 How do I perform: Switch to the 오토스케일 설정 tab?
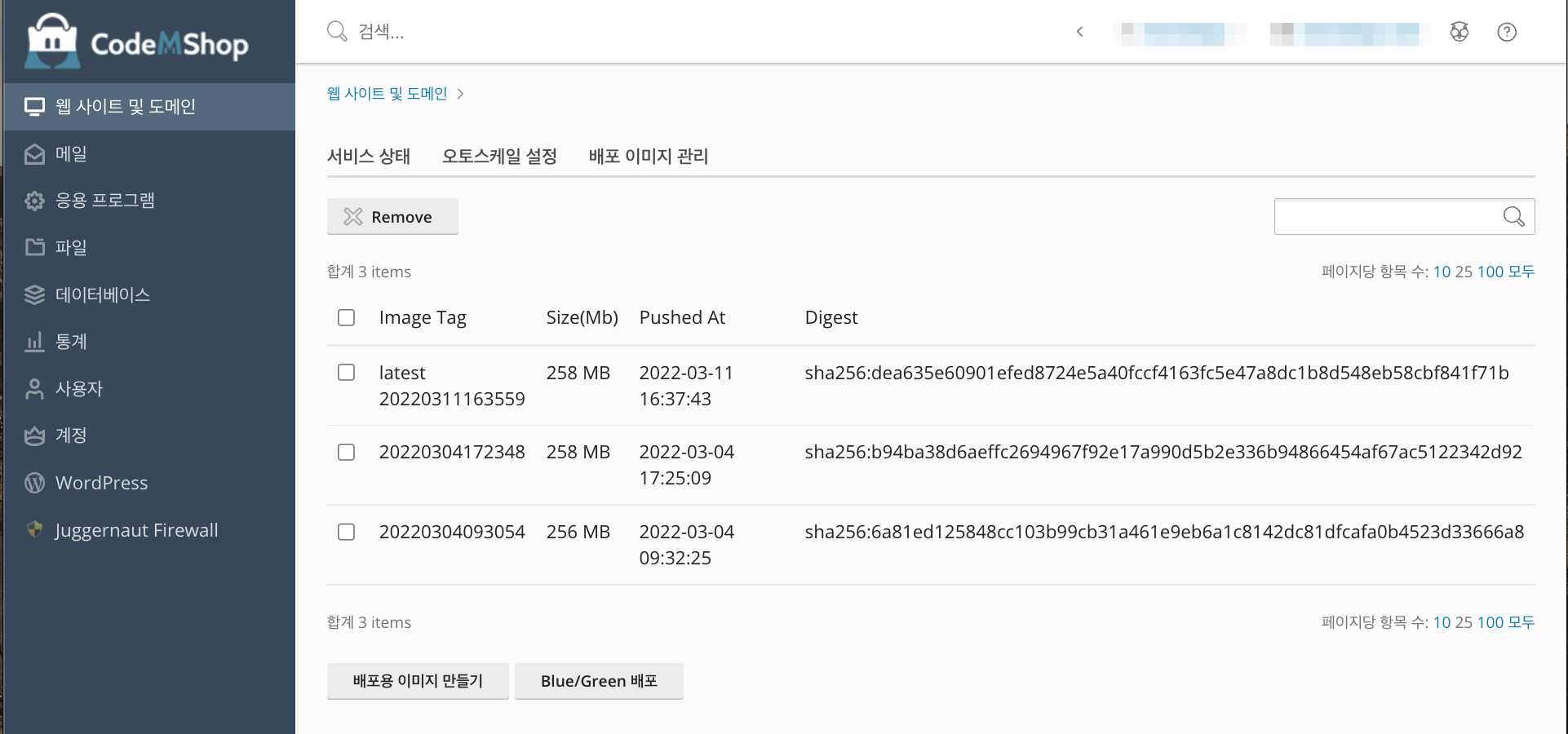click(x=499, y=156)
